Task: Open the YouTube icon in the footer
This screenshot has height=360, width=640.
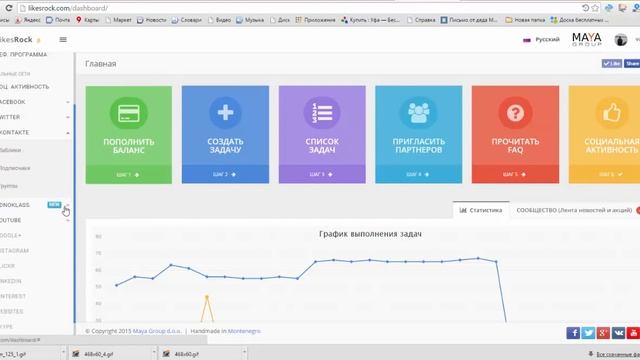Action: coord(633,333)
